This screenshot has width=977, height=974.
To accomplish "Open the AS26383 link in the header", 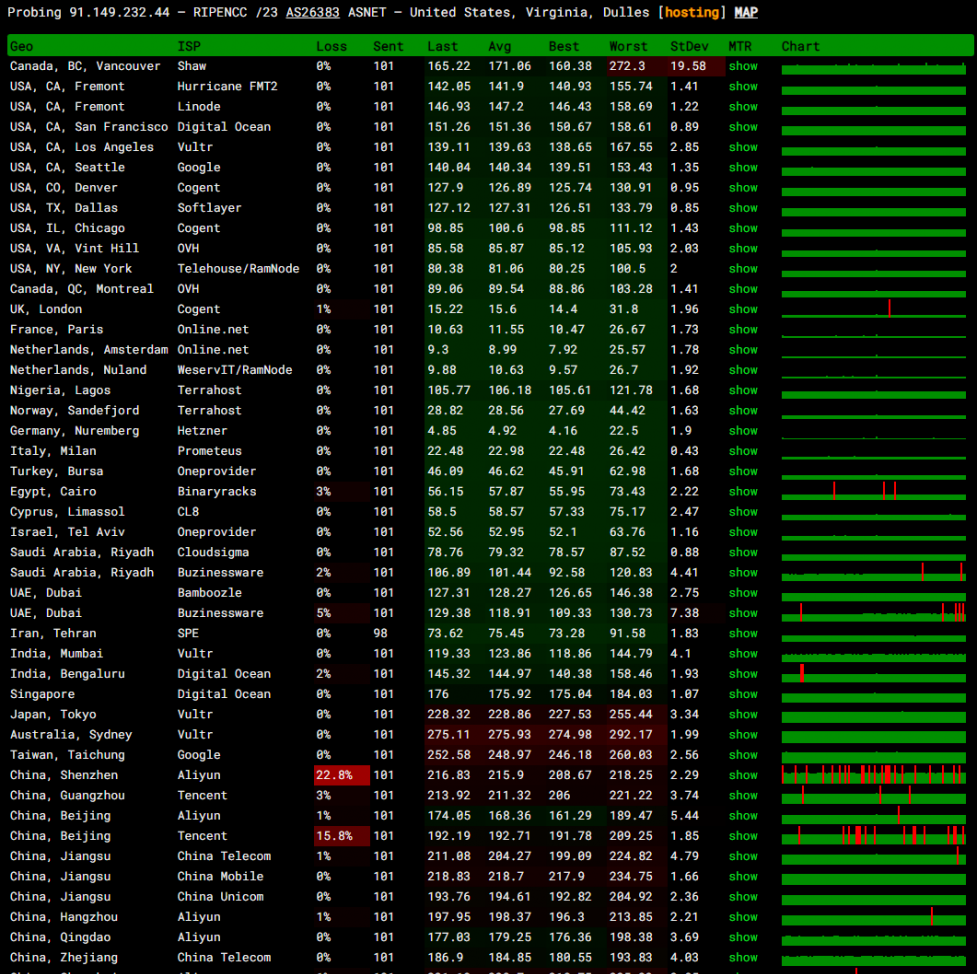I will [x=313, y=12].
